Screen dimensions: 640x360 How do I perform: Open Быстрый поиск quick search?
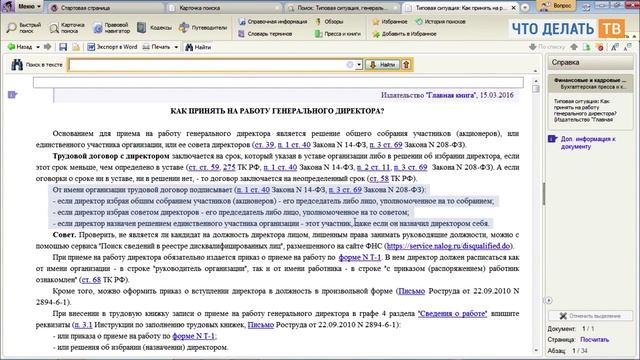click(x=24, y=28)
